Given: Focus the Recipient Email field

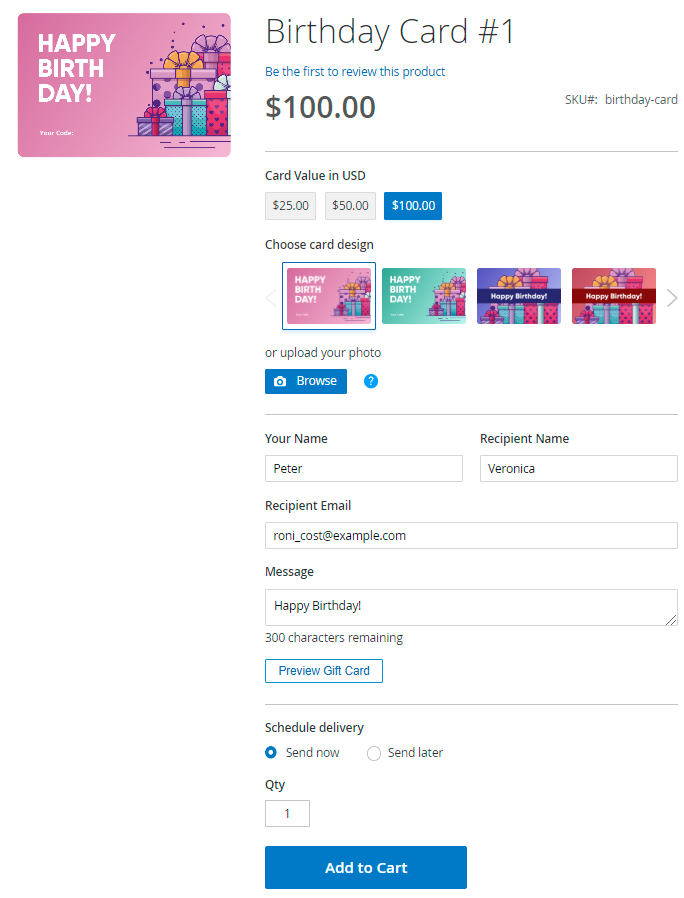Looking at the screenshot, I should coord(471,535).
